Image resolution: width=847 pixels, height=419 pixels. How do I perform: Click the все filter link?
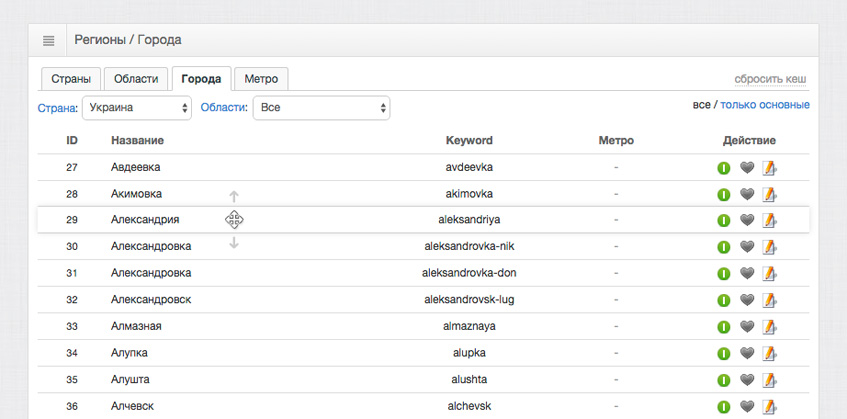click(701, 105)
